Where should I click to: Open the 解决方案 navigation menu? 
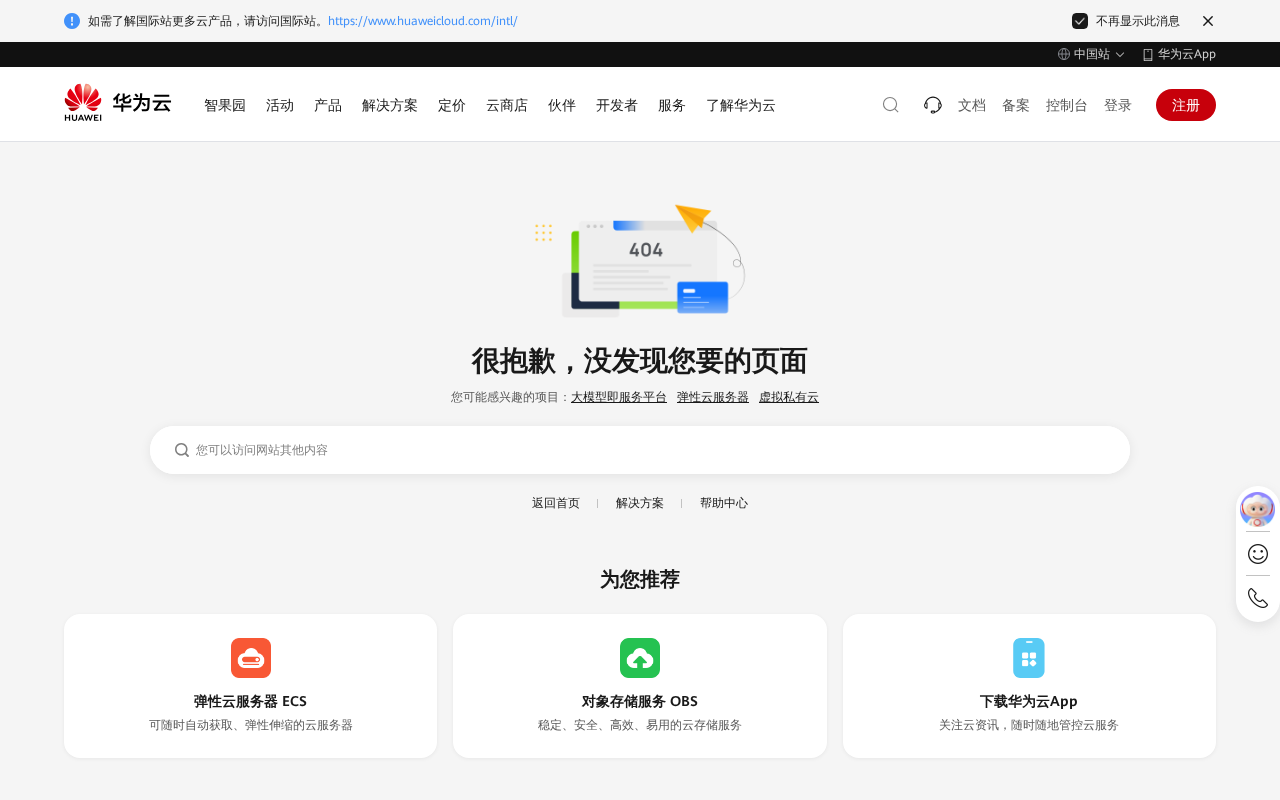(x=390, y=105)
